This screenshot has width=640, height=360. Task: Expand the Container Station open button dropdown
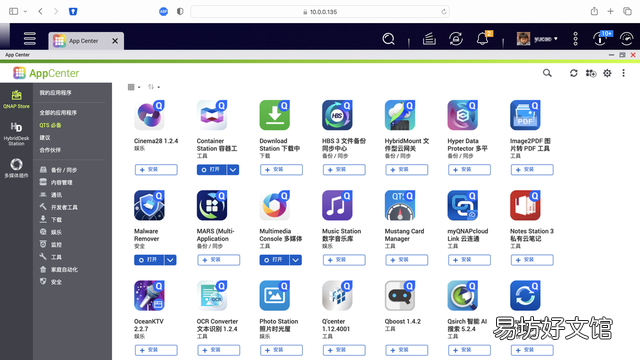coord(233,170)
